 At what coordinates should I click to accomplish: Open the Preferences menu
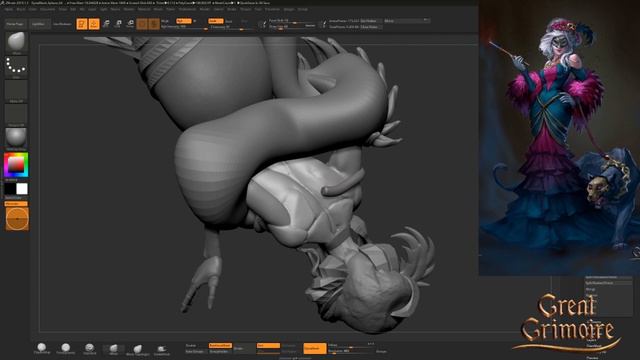coord(187,9)
